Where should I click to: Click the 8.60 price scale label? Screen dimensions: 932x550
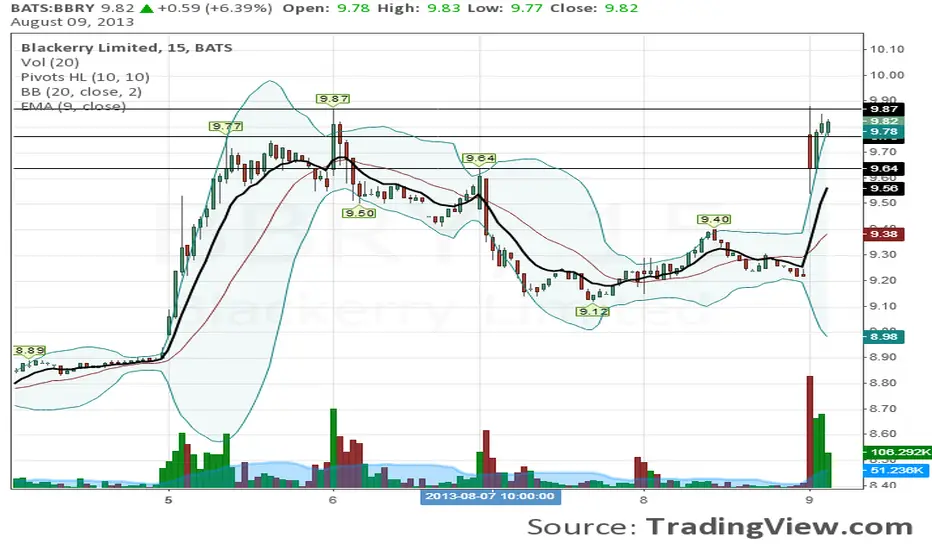click(x=884, y=434)
